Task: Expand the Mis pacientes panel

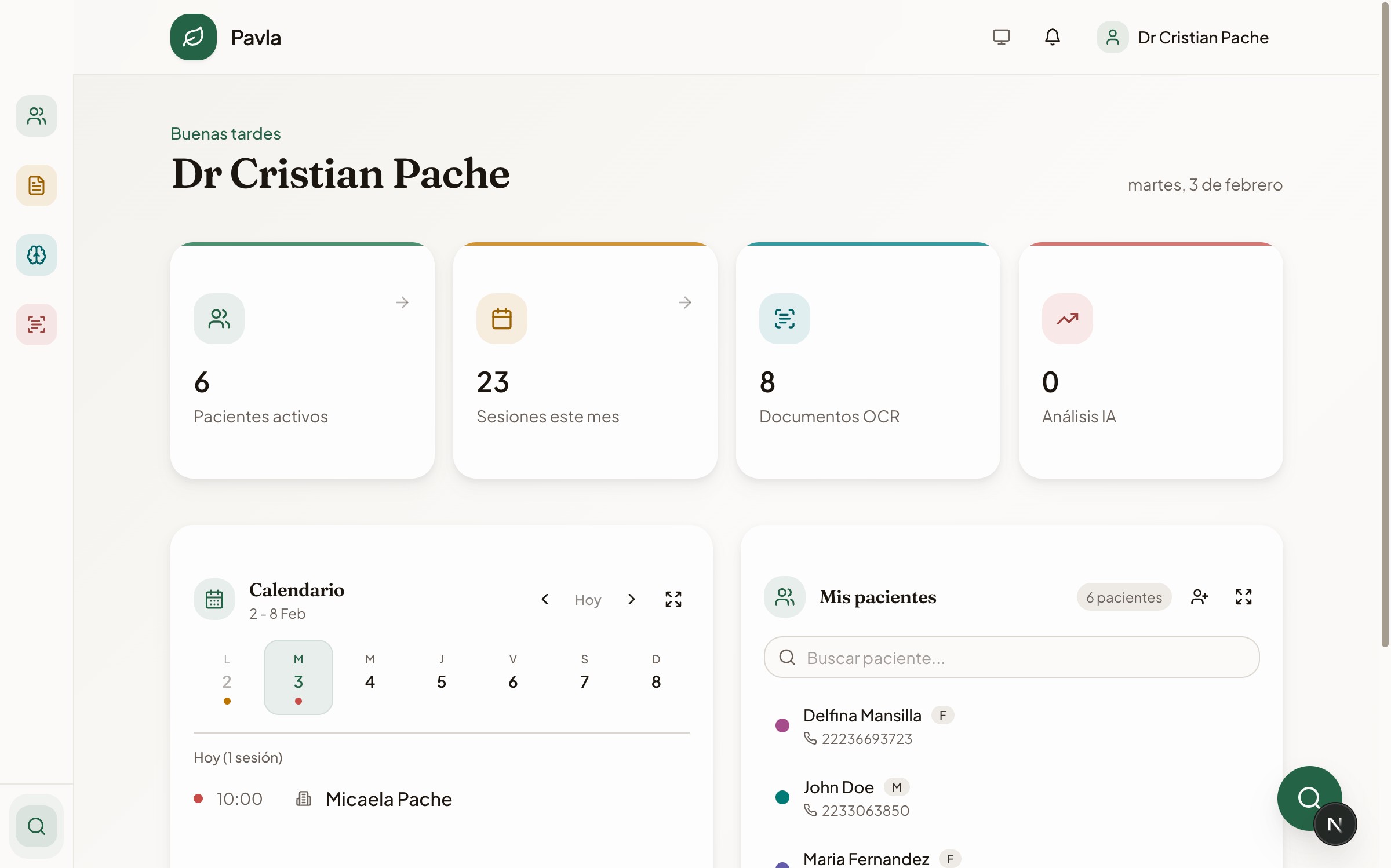Action: coord(1243,597)
